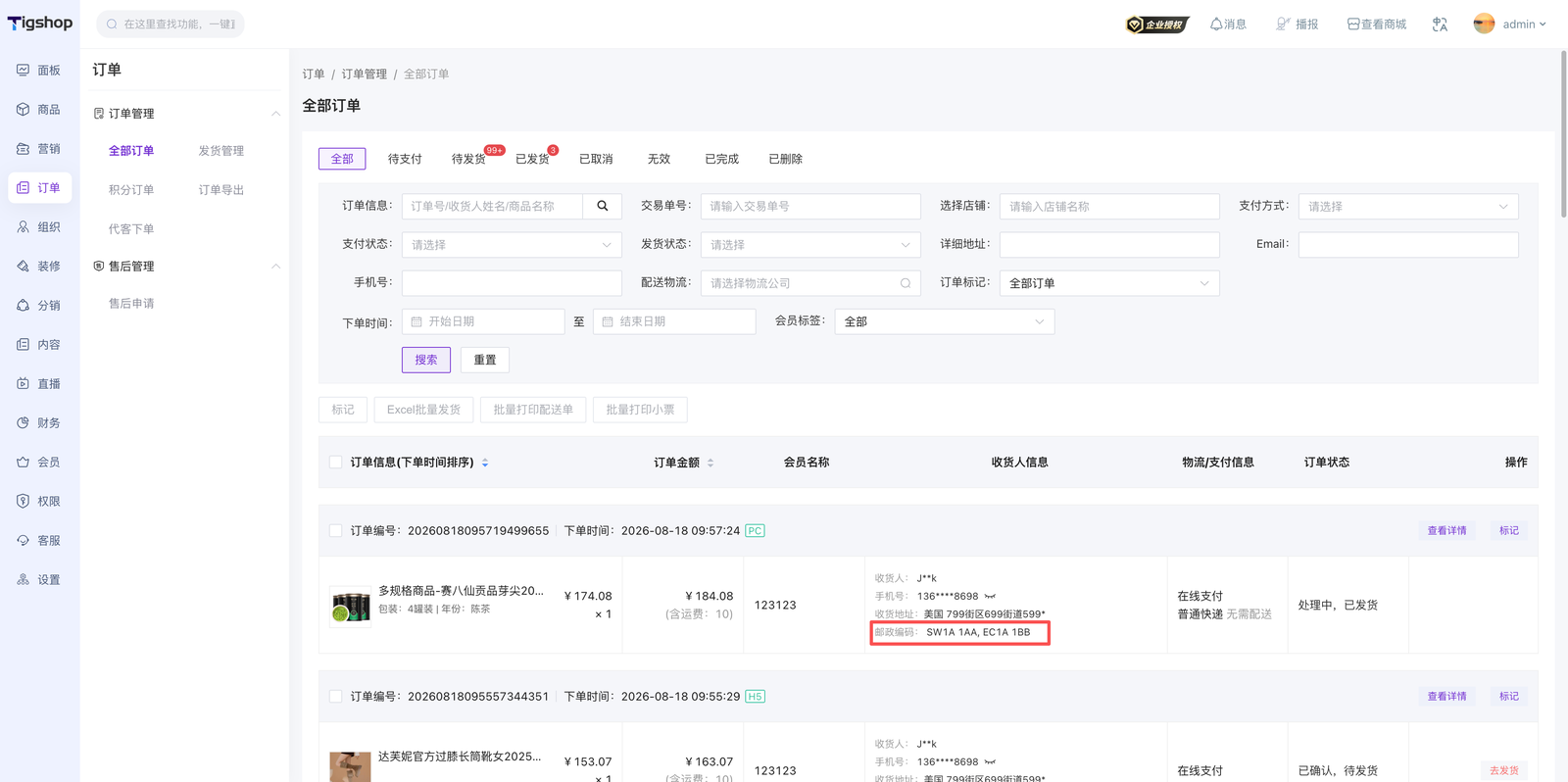Viewport: 1568px width, 782px height.
Task: Switch to the 无效 tab
Action: click(x=659, y=159)
